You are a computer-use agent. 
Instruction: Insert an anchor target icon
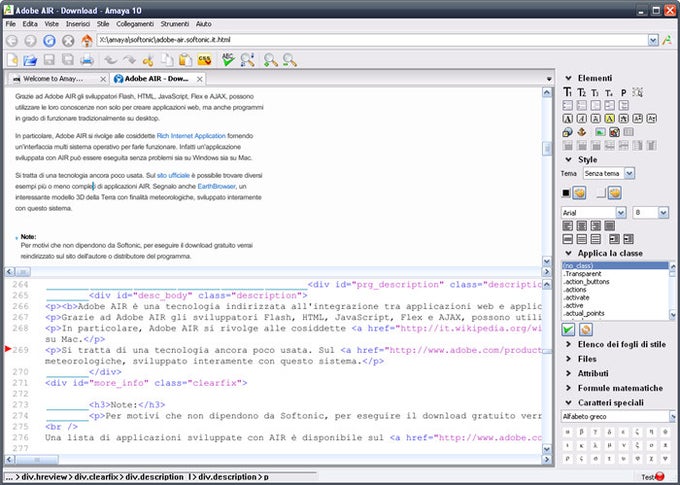click(x=582, y=132)
